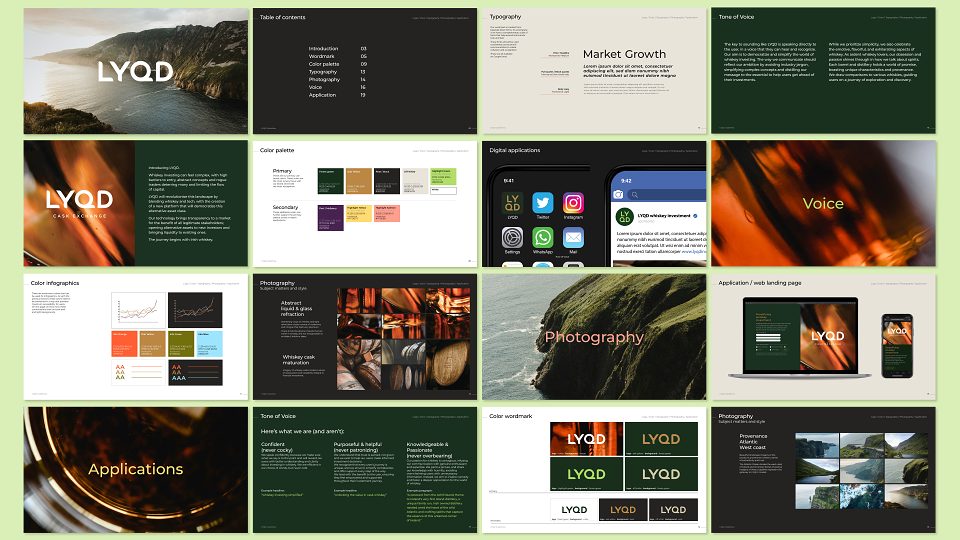Select the Color infographics slide

[136, 337]
